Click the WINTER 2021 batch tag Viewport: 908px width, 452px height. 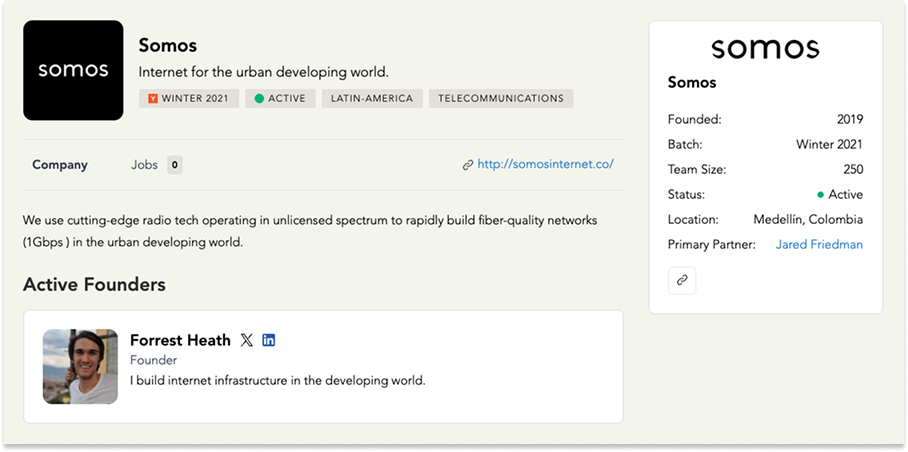point(189,98)
